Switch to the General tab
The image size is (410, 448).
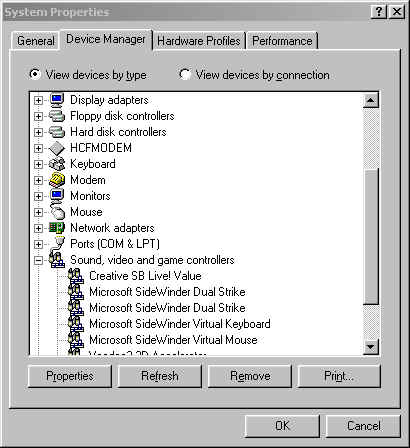(36, 41)
